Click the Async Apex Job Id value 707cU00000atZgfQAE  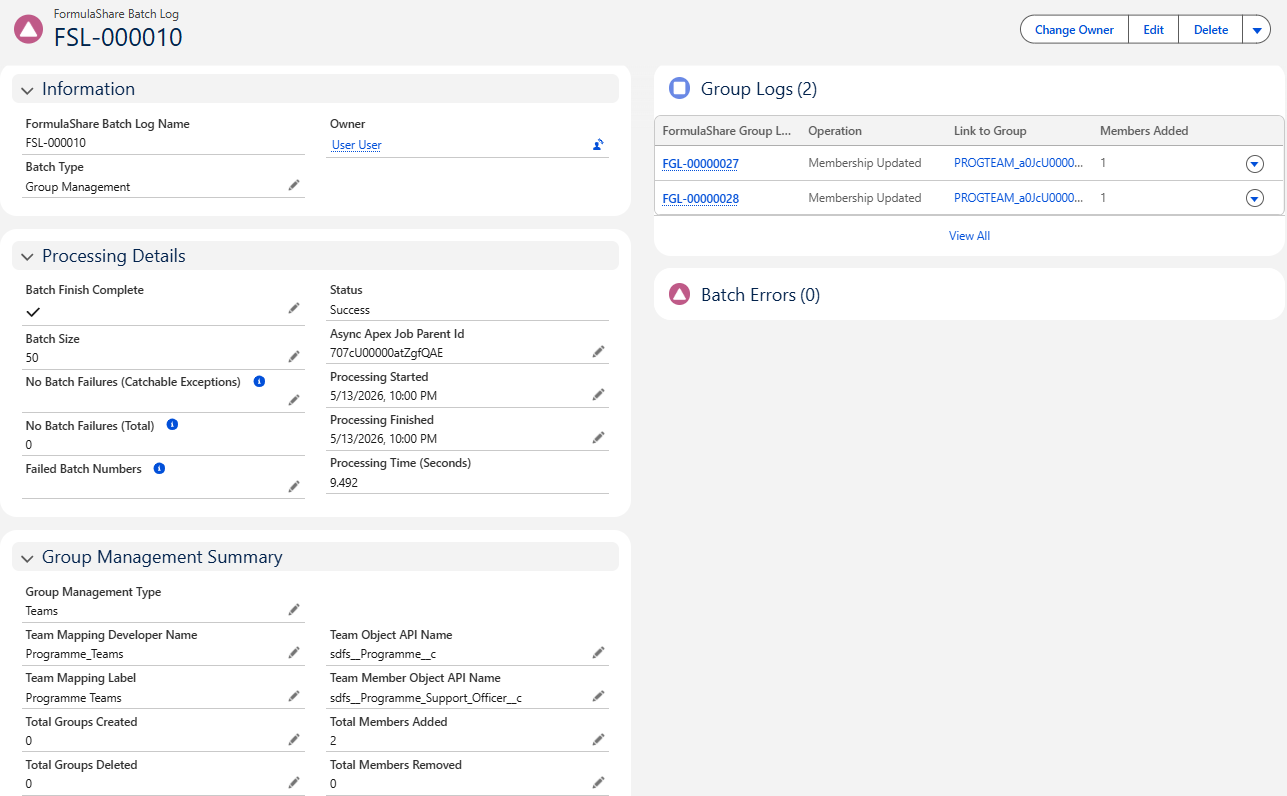coord(386,353)
